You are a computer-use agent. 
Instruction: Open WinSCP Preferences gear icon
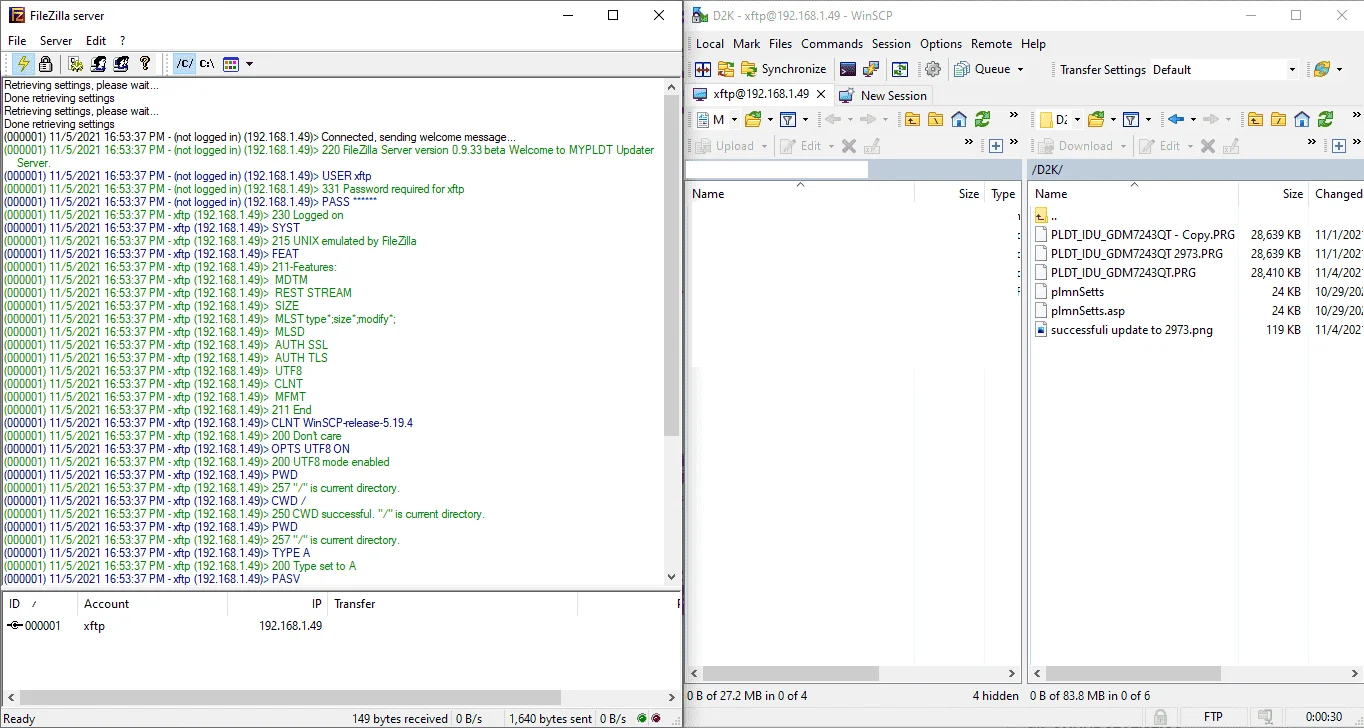[x=933, y=69]
